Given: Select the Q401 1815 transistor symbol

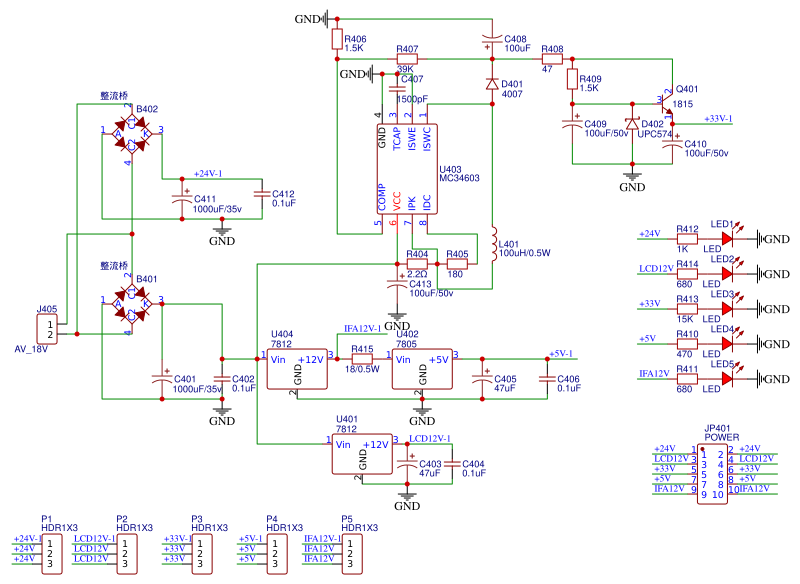Looking at the screenshot, I should tap(667, 105).
